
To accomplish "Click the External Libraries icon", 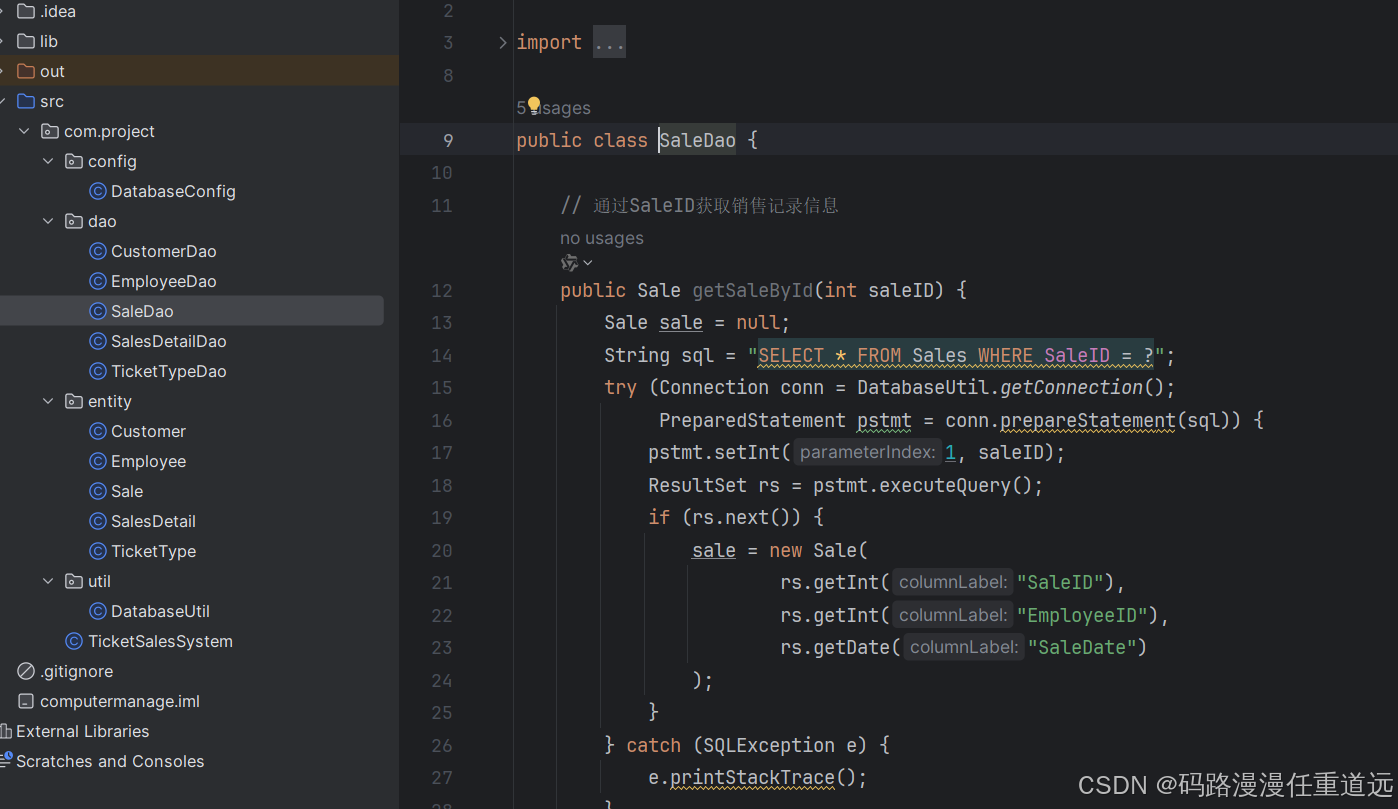I will tap(6, 731).
